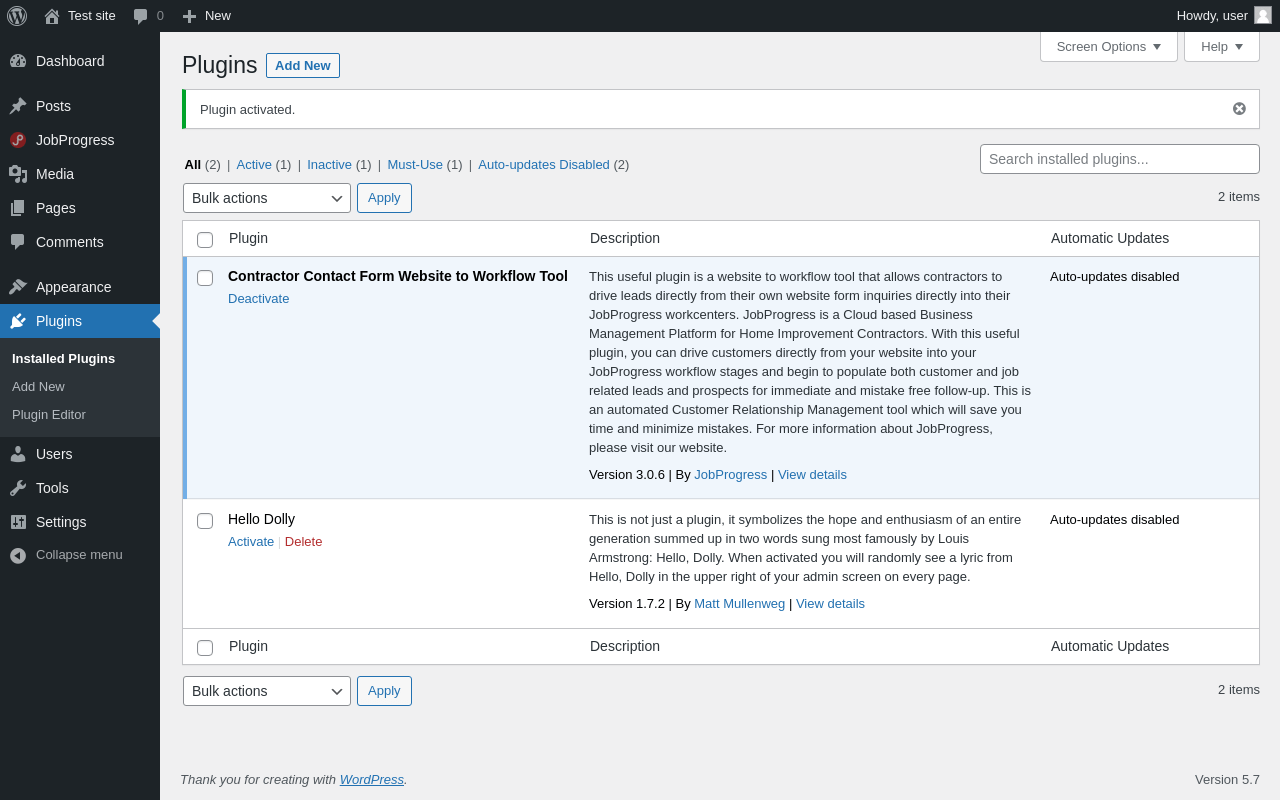Filter plugins by Must-Use
The width and height of the screenshot is (1280, 800).
415,165
